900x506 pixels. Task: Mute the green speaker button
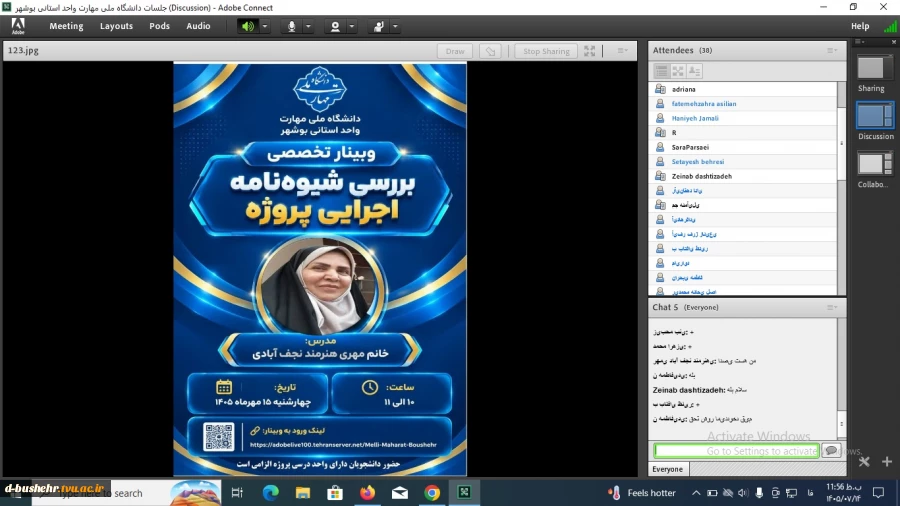247,26
